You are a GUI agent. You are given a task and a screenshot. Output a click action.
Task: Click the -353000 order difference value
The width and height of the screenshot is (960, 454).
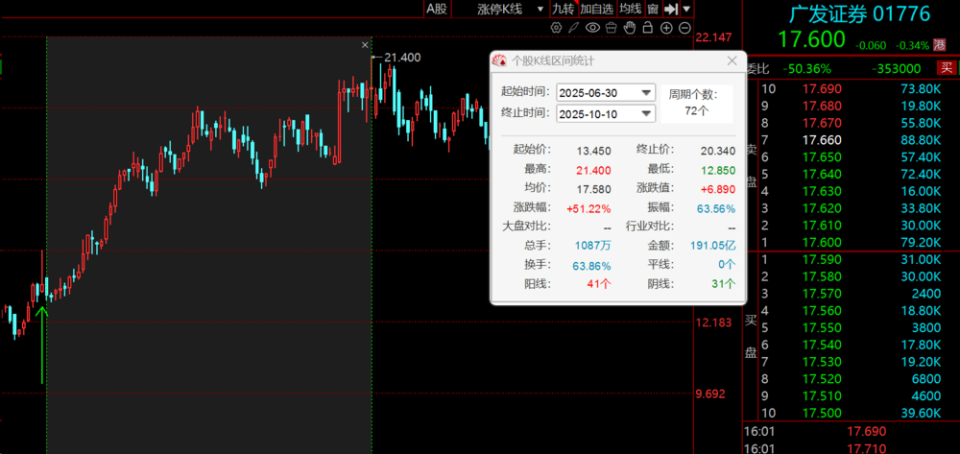896,69
